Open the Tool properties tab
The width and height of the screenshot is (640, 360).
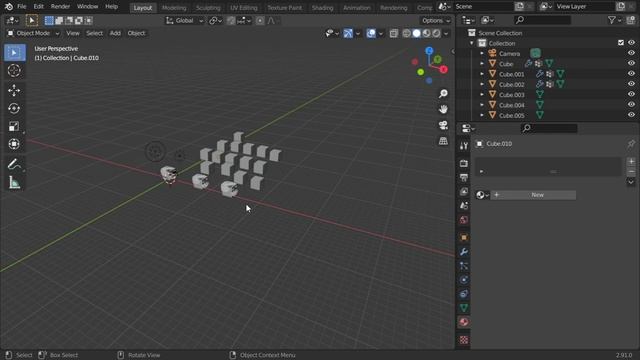pos(464,146)
